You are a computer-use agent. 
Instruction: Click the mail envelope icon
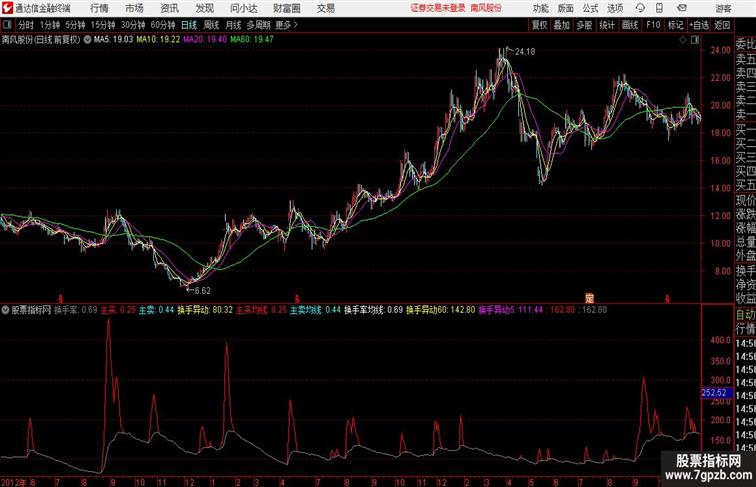coord(682,8)
